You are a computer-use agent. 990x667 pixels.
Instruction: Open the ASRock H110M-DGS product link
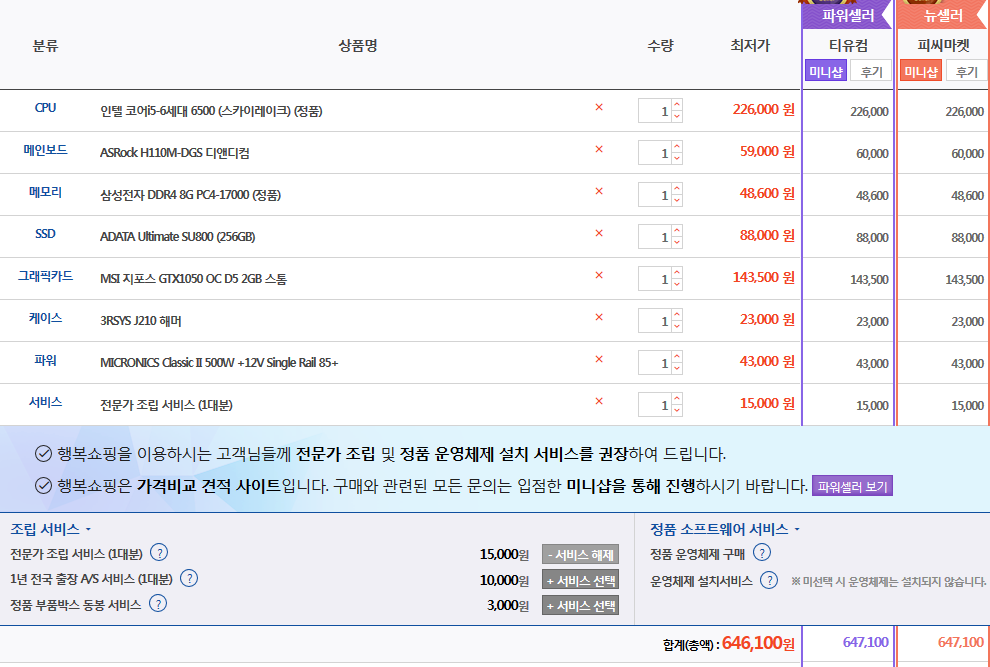pyautogui.click(x=175, y=153)
